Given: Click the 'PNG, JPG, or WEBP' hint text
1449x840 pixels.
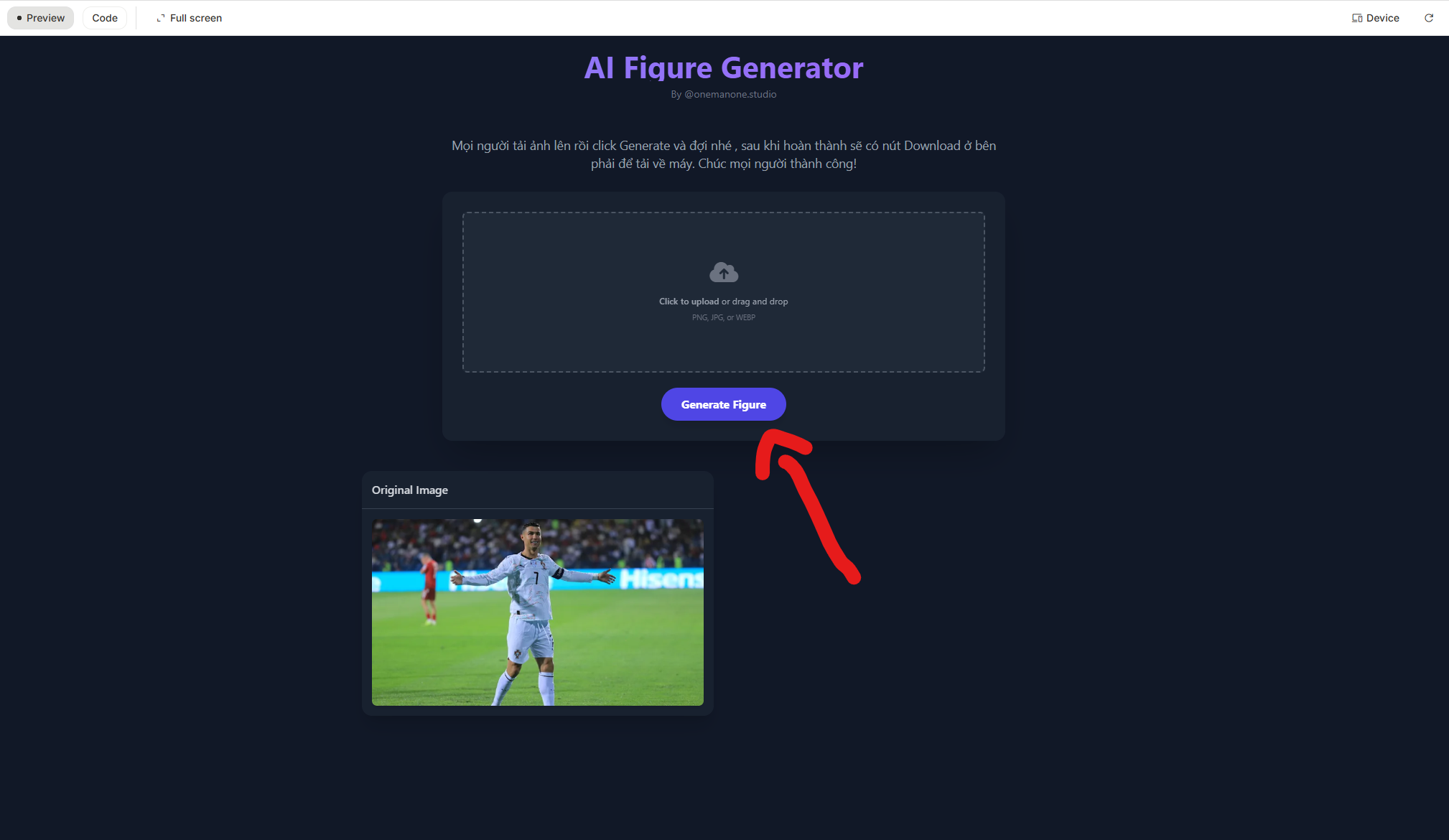Looking at the screenshot, I should click(x=723, y=317).
